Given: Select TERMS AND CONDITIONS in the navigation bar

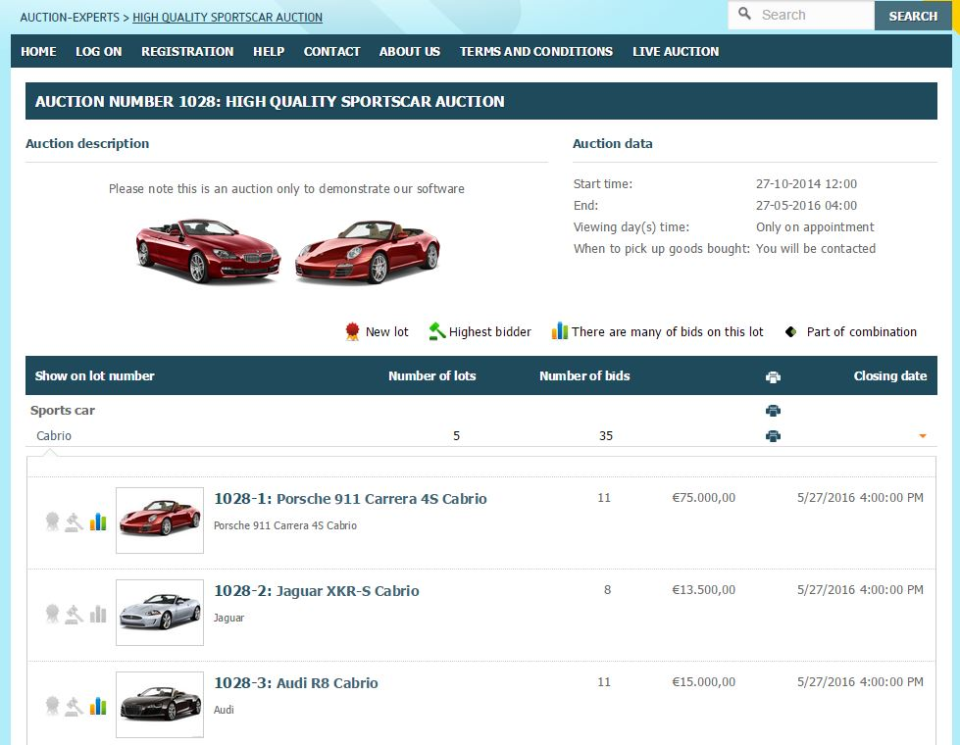Looking at the screenshot, I should (x=535, y=51).
